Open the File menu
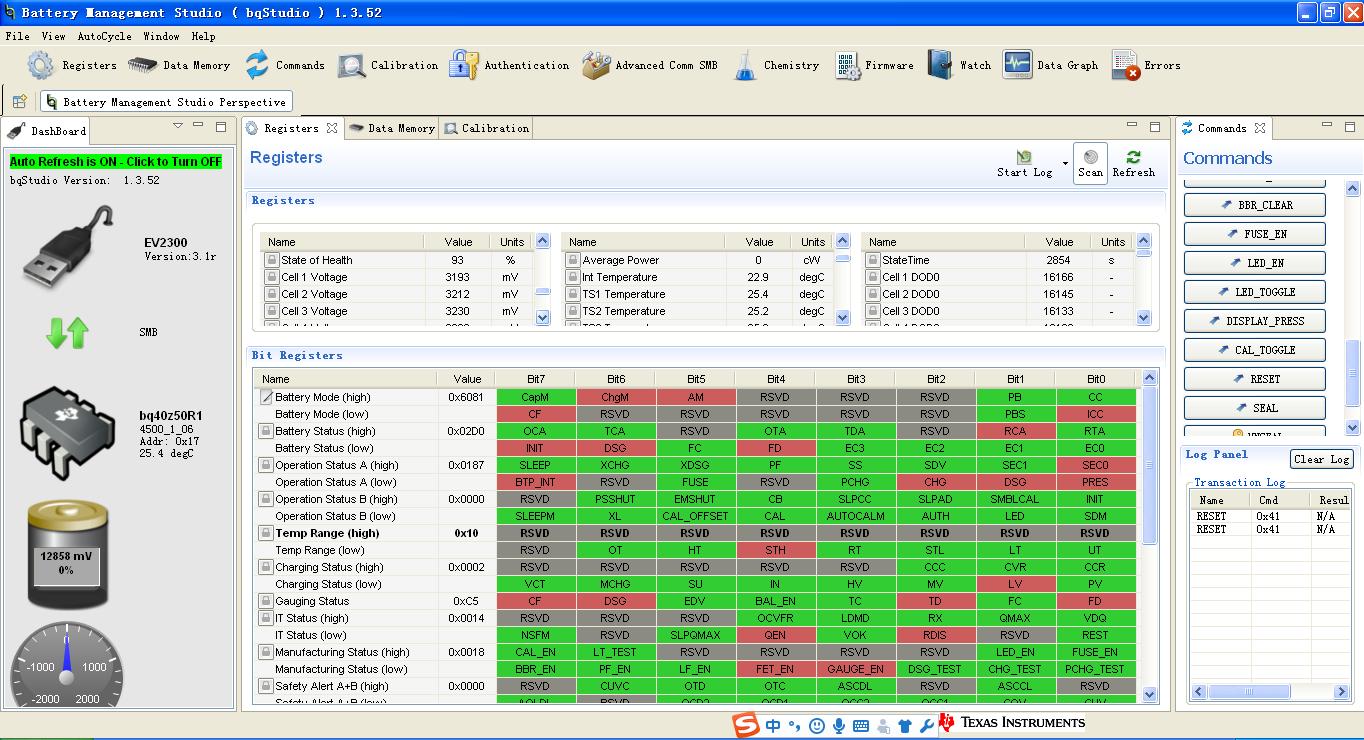The image size is (1364, 740). click(x=17, y=36)
